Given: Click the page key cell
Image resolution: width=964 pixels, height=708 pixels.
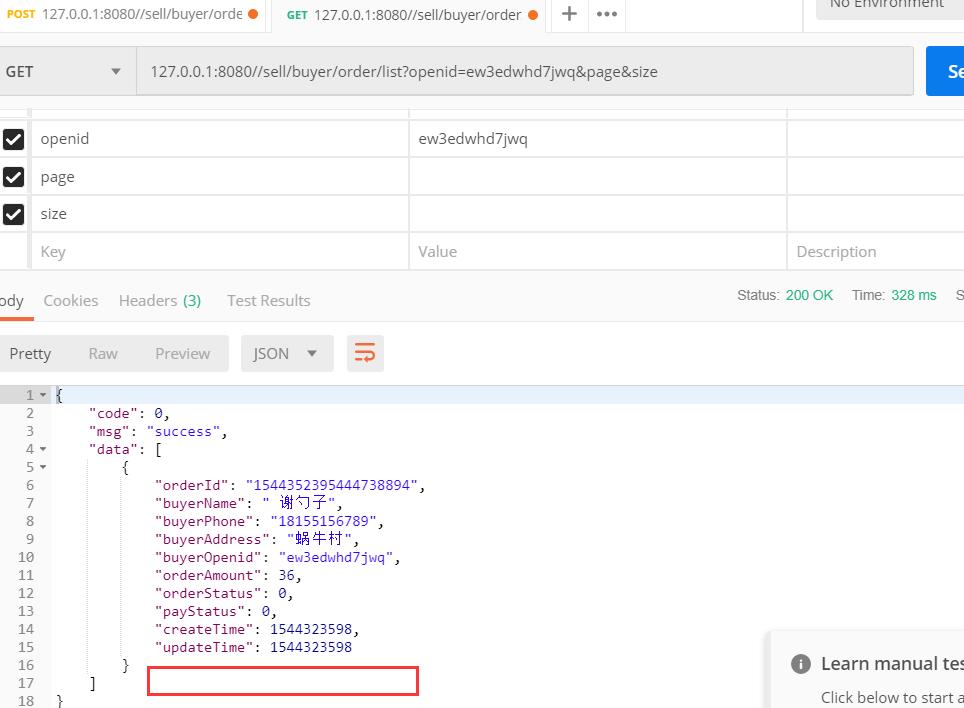Looking at the screenshot, I should coord(219,176).
